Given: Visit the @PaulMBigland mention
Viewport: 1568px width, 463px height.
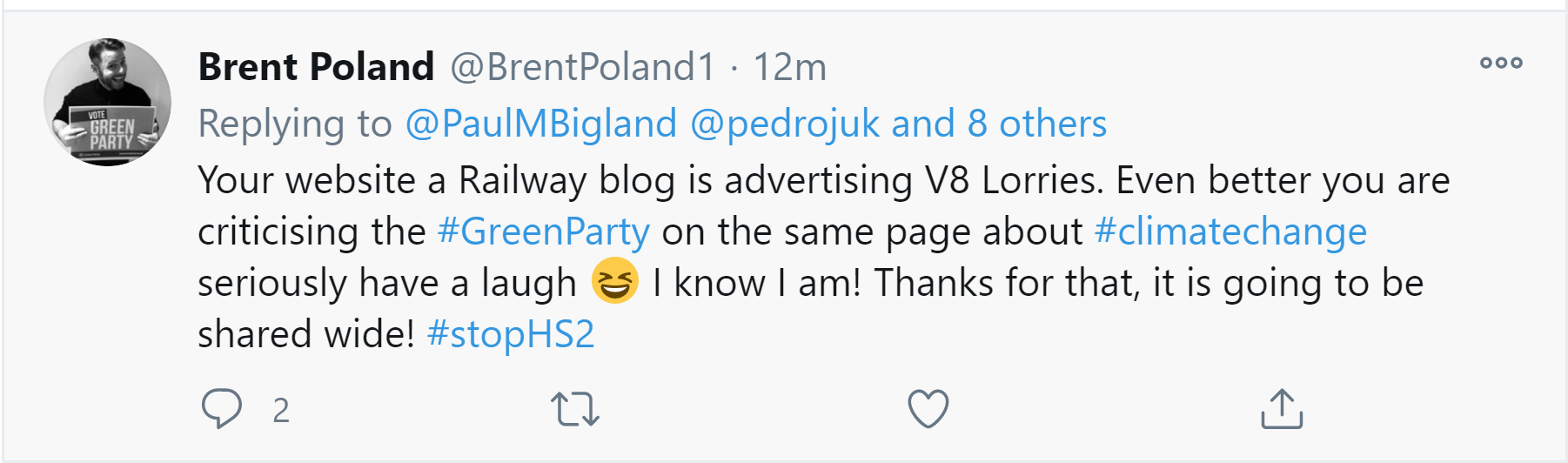Looking at the screenshot, I should pyautogui.click(x=540, y=124).
